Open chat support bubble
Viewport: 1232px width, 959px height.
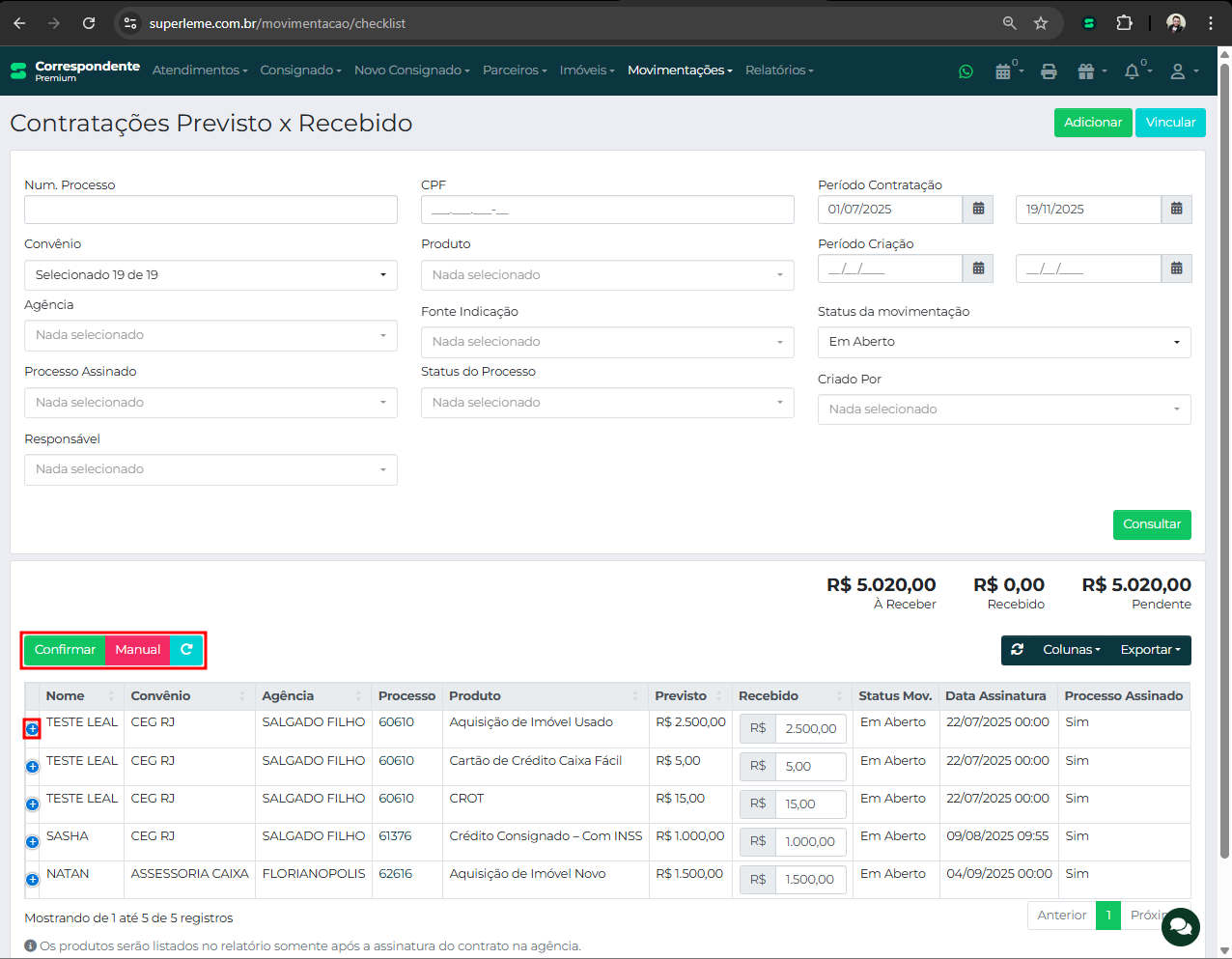(x=1180, y=927)
